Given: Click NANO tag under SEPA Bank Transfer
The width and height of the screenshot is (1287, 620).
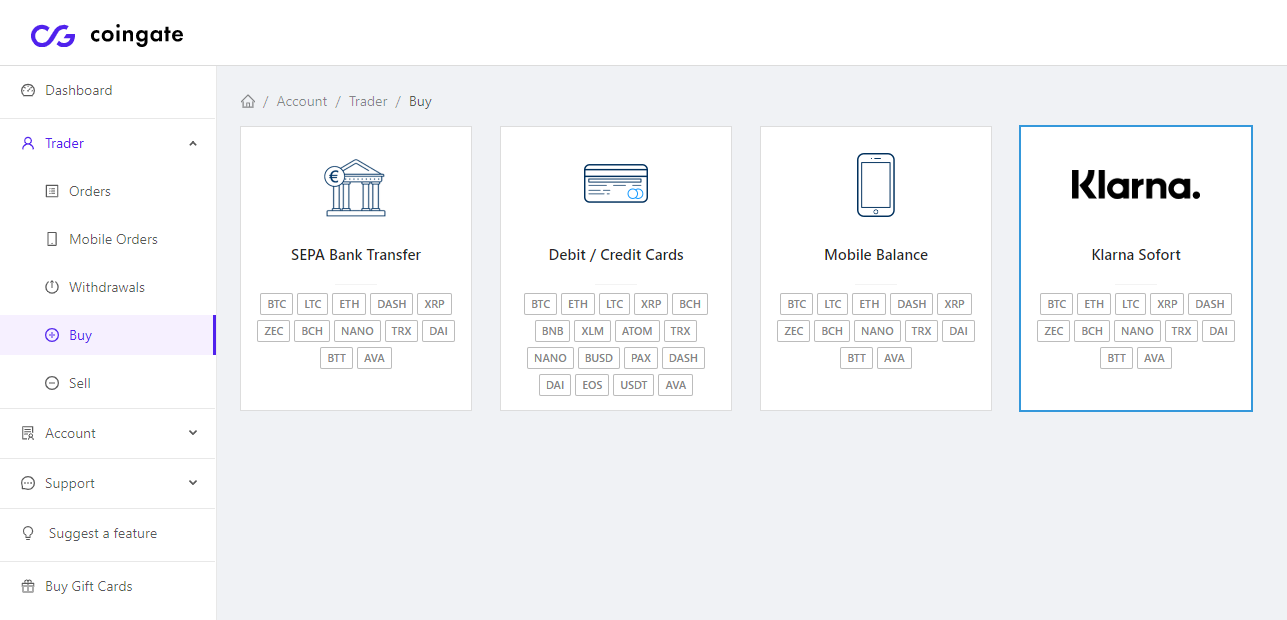Looking at the screenshot, I should [357, 331].
